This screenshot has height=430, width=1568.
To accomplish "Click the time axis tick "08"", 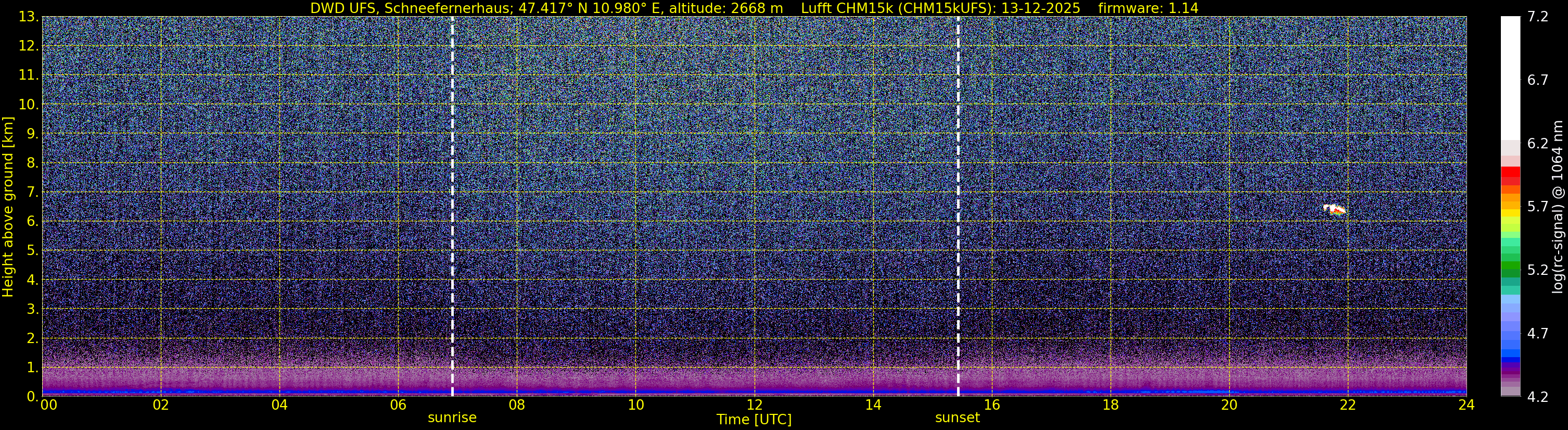I will coord(517,406).
